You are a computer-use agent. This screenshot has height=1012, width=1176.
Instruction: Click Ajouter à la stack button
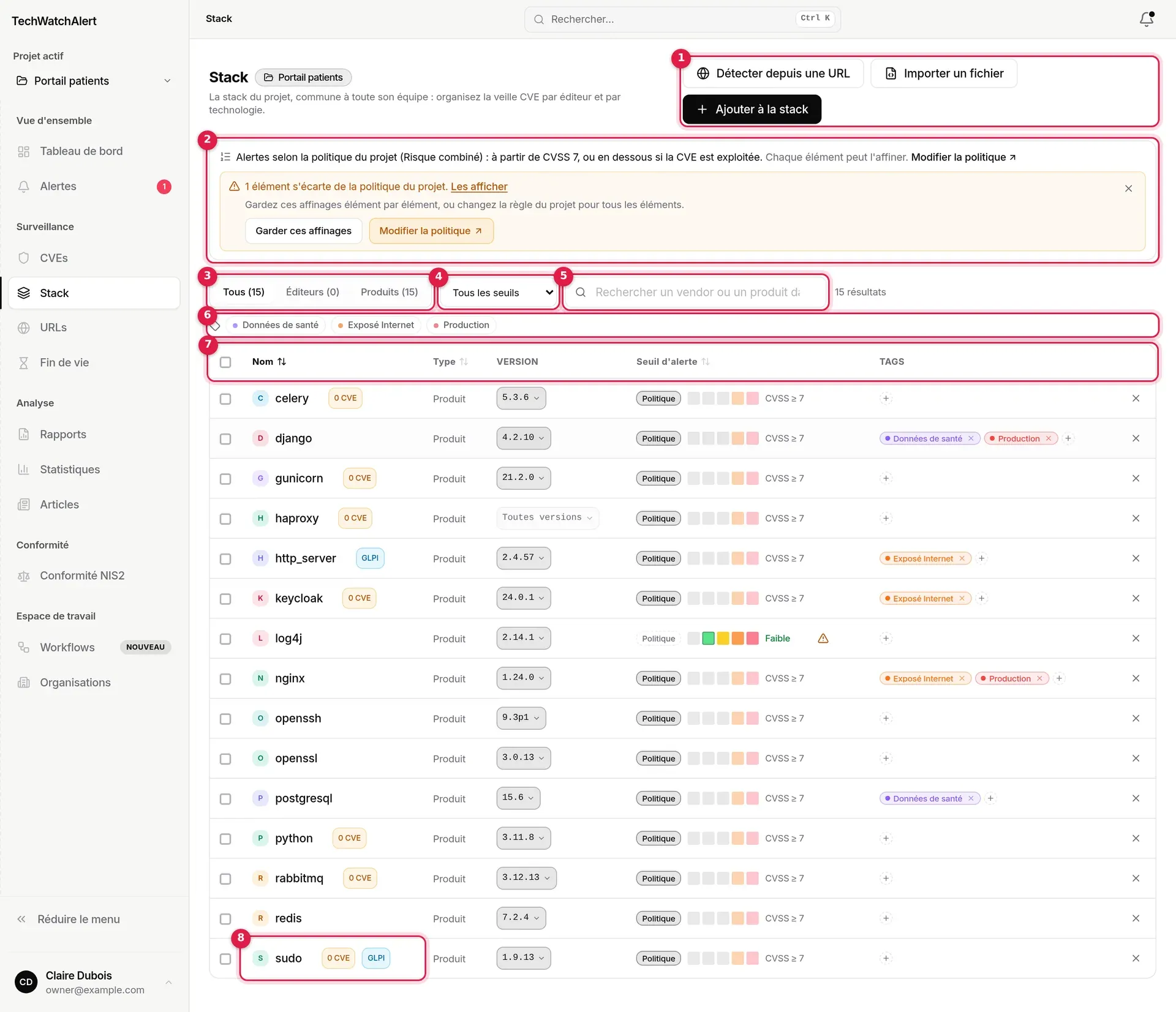(752, 109)
